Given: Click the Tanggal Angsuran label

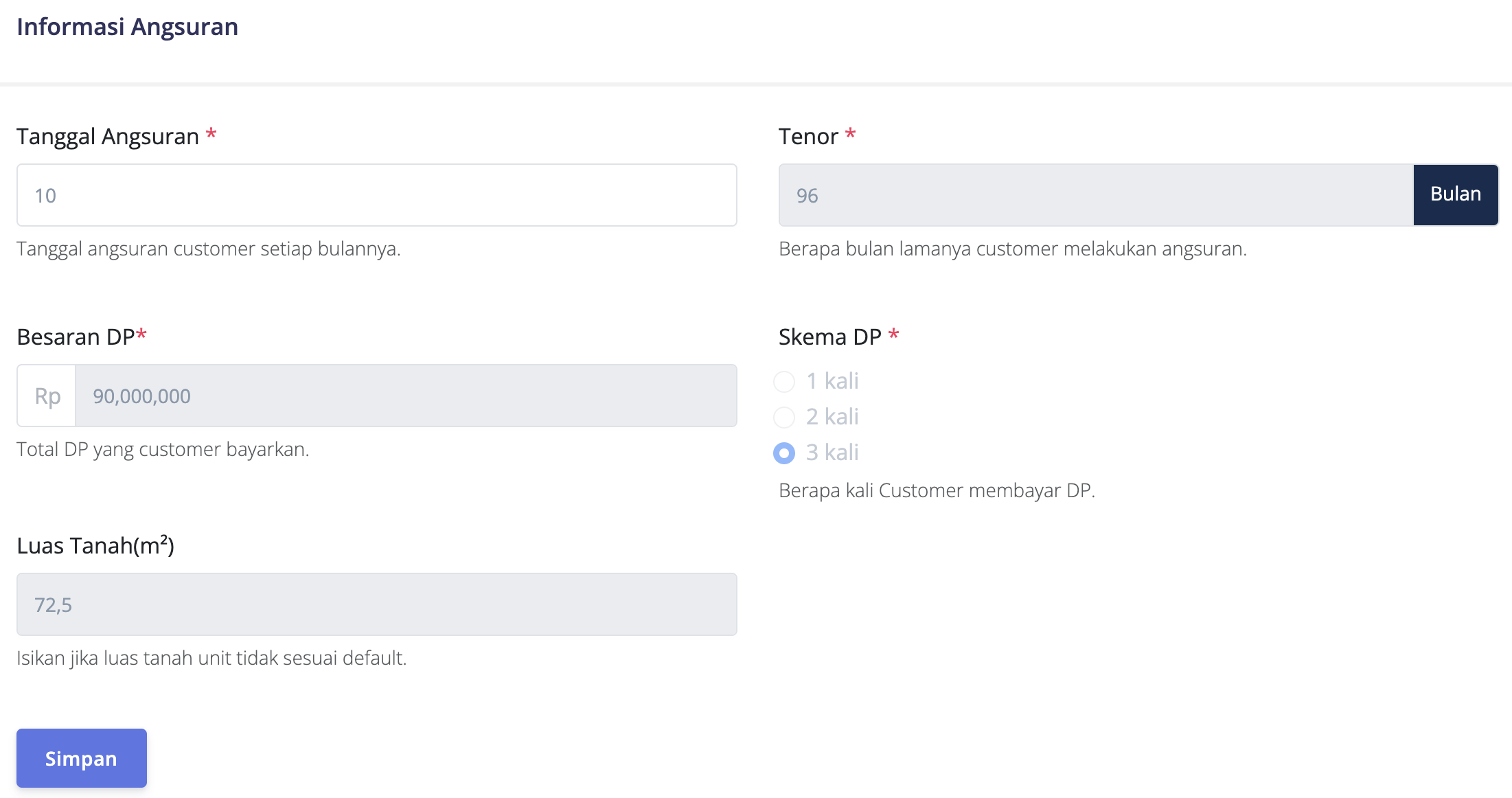Looking at the screenshot, I should coord(108,136).
